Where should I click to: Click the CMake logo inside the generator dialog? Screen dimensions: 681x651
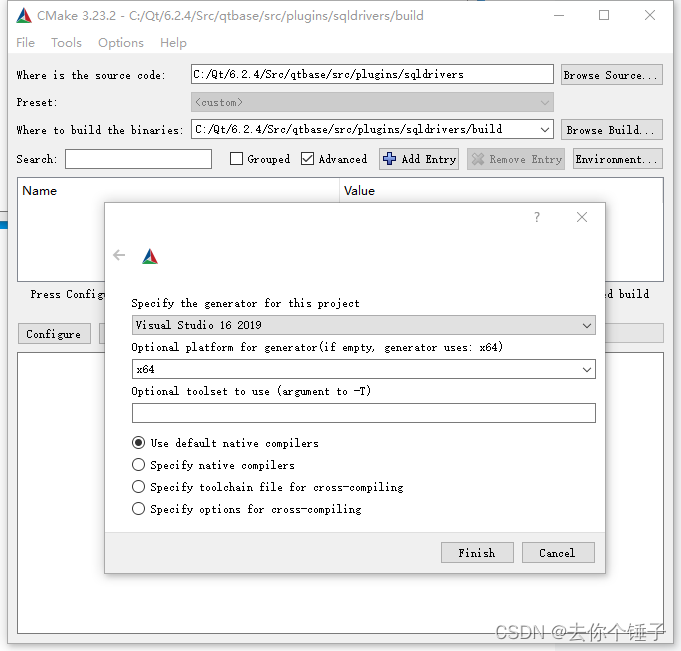tap(150, 256)
